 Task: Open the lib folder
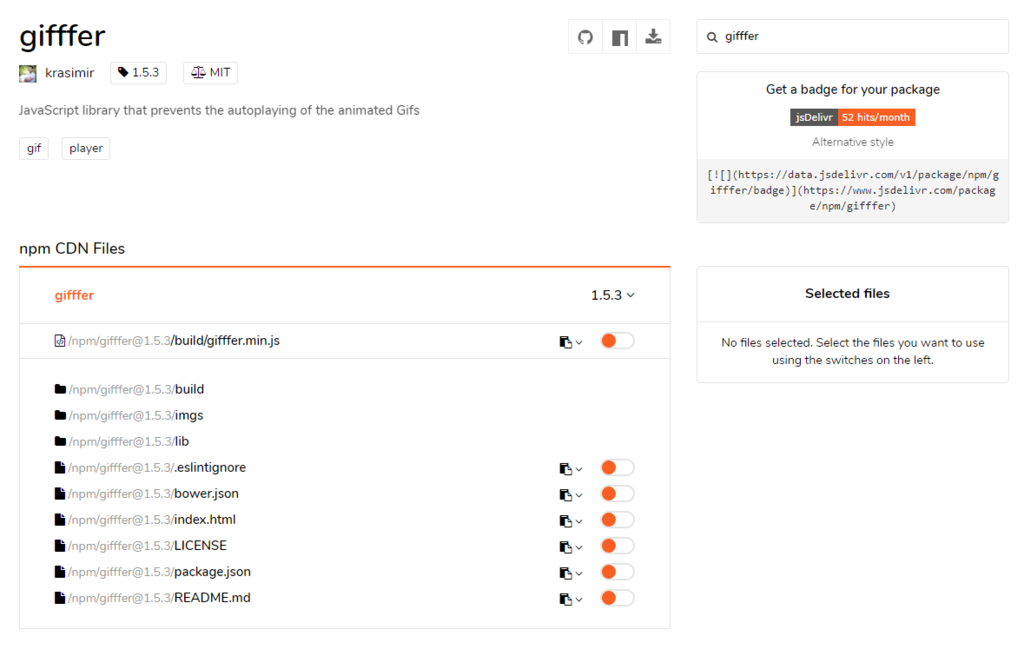(x=128, y=442)
